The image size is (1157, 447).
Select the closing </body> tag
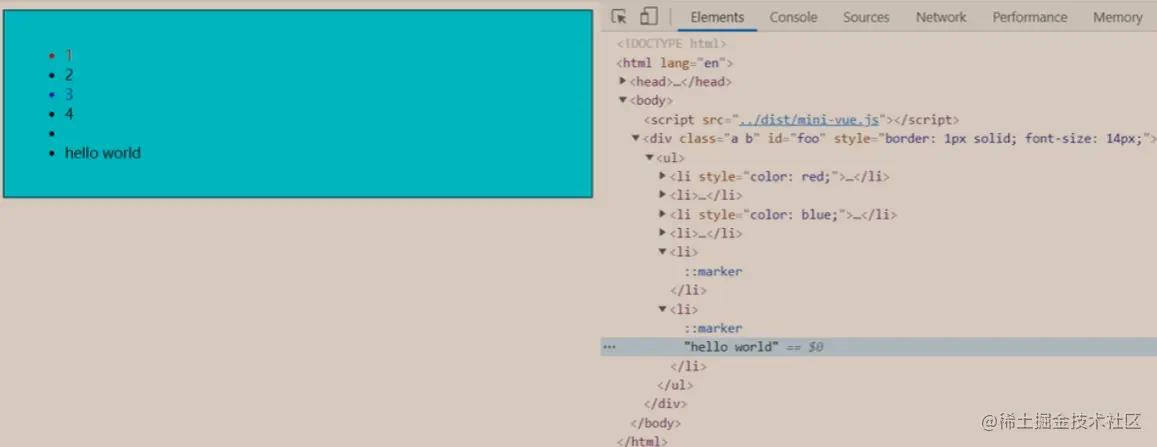click(x=656, y=423)
